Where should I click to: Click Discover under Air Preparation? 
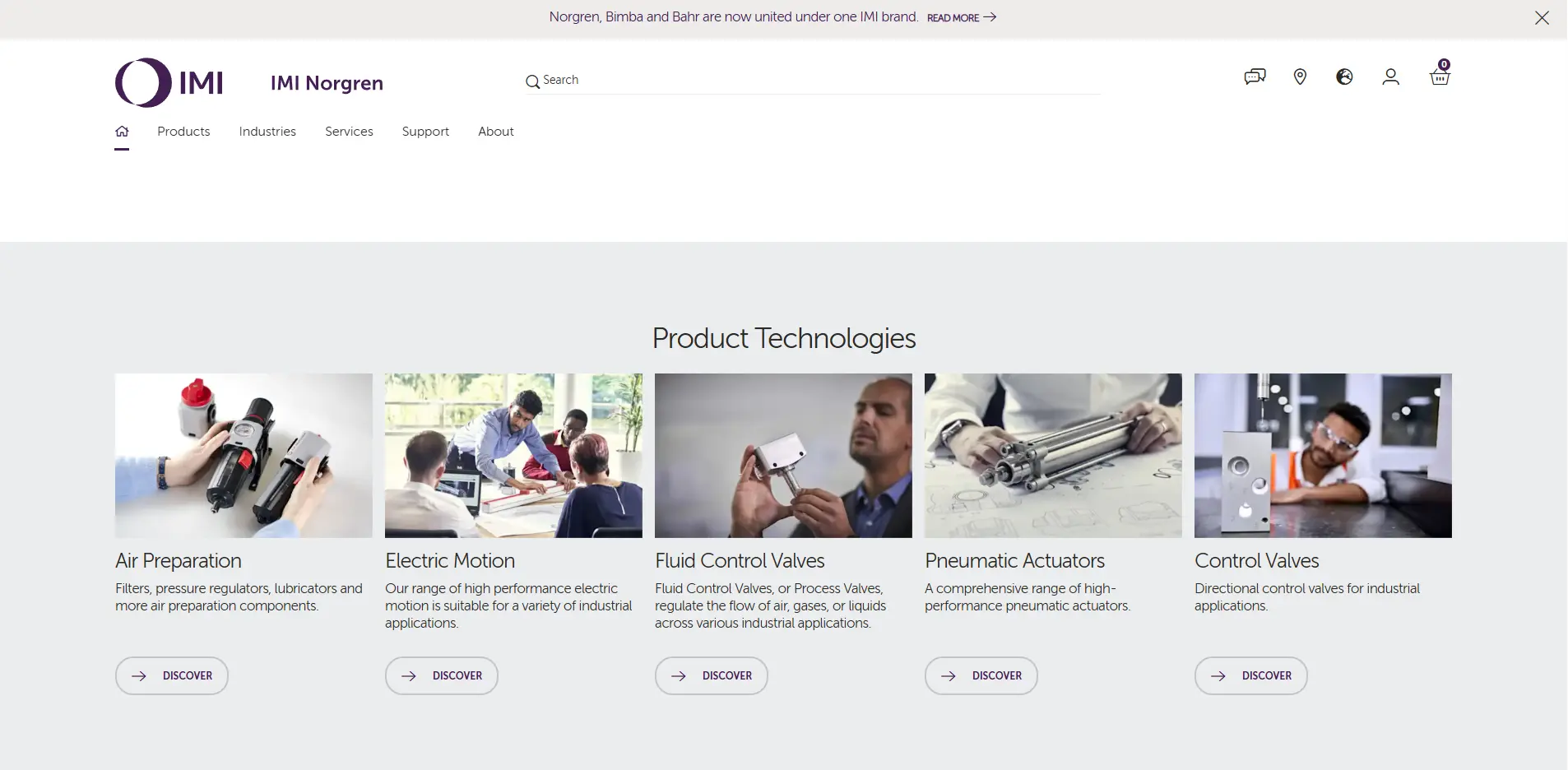172,675
